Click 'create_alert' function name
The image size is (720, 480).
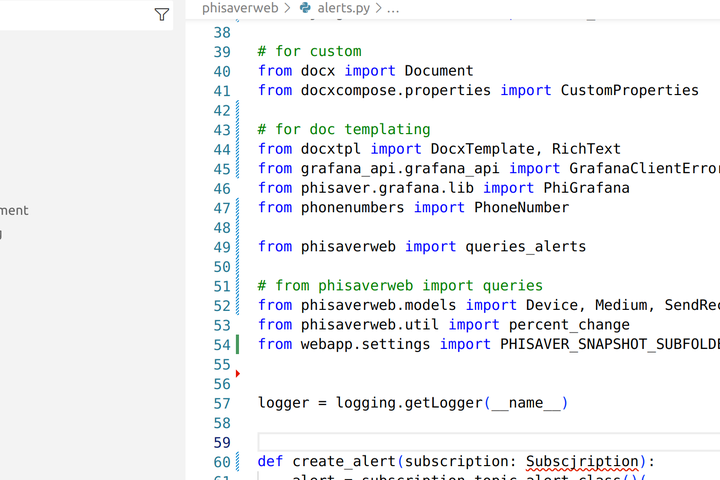coord(344,461)
